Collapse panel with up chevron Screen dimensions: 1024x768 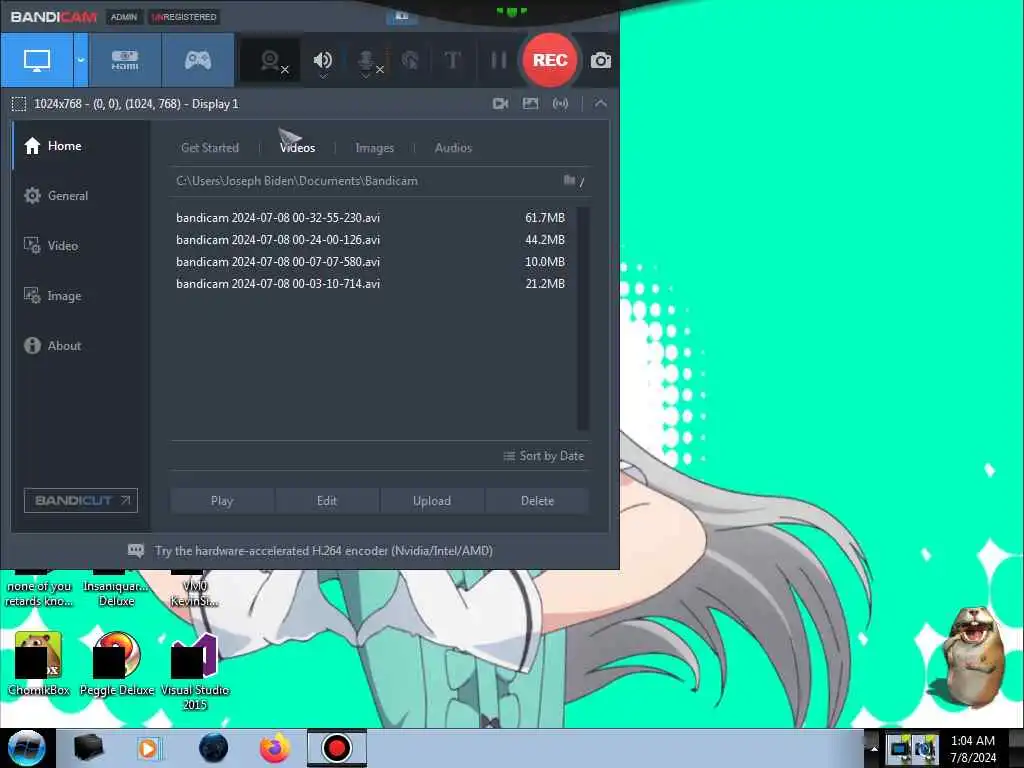coord(601,103)
